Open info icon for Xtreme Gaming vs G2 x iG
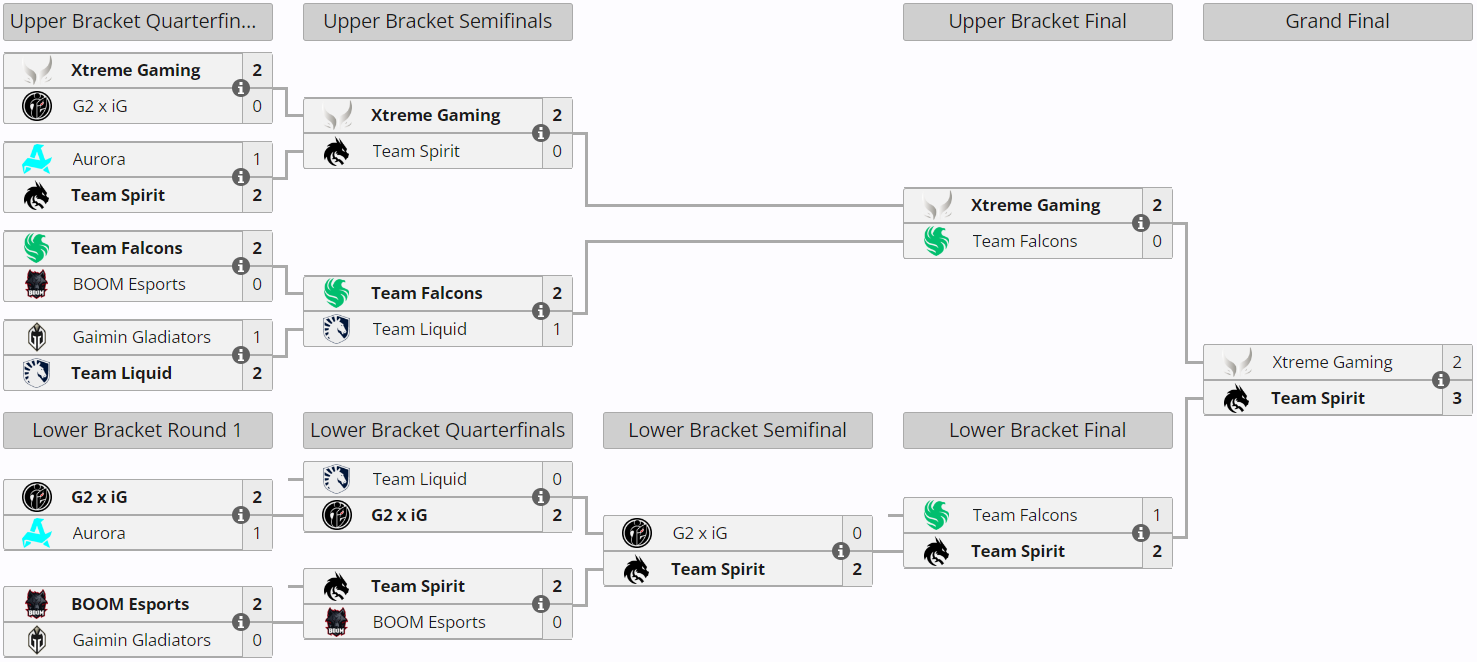 pos(241,88)
